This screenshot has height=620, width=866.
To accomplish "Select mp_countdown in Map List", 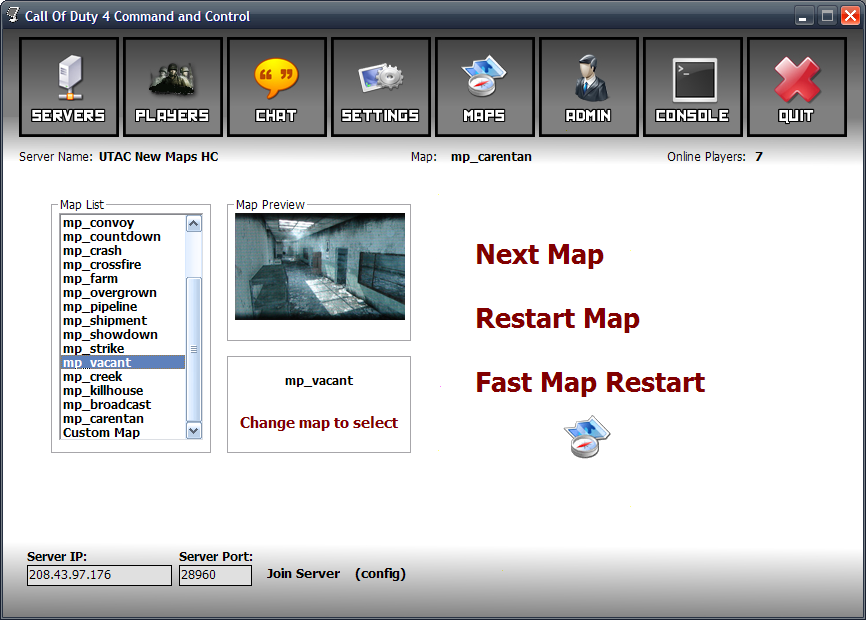I will click(123, 236).
